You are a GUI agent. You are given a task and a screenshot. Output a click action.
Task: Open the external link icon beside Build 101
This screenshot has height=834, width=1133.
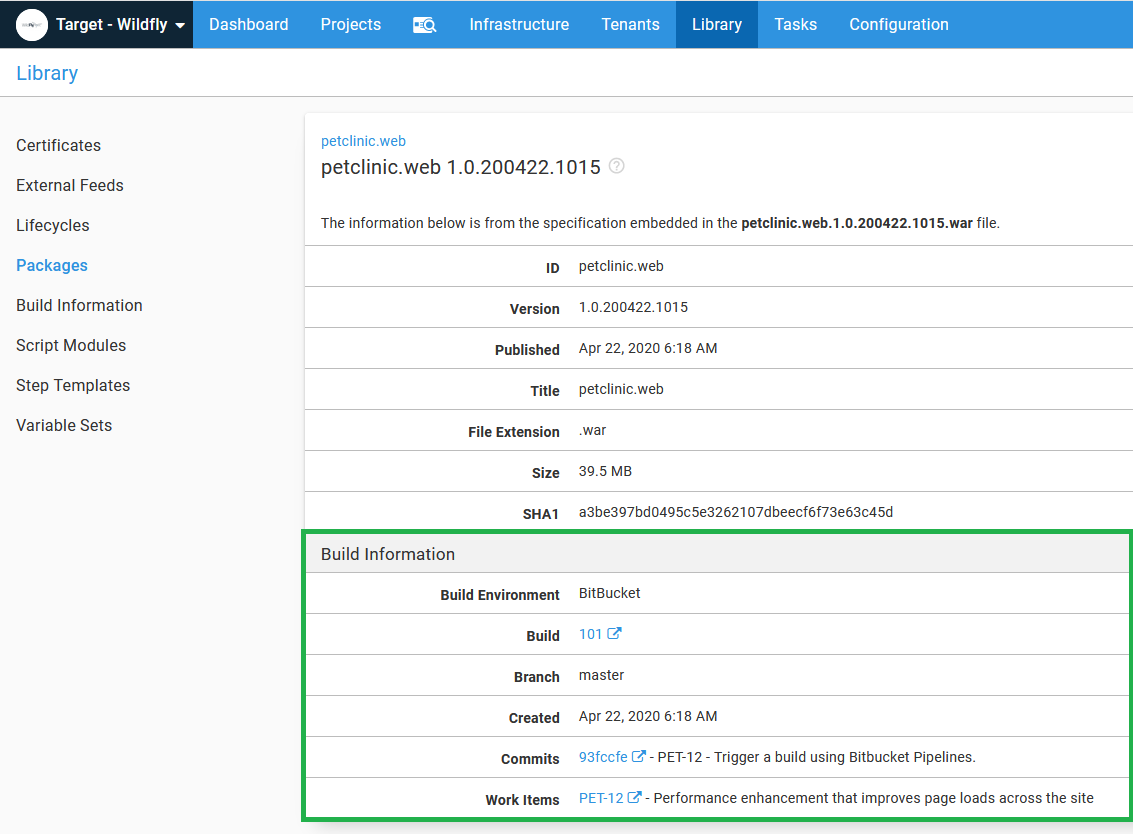pyautogui.click(x=614, y=633)
